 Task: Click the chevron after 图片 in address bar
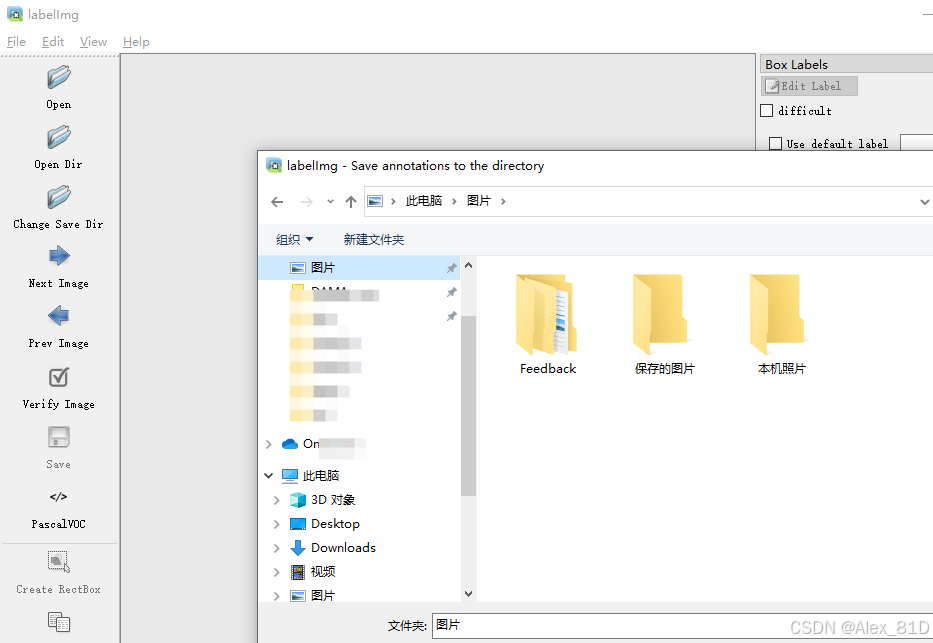[503, 201]
